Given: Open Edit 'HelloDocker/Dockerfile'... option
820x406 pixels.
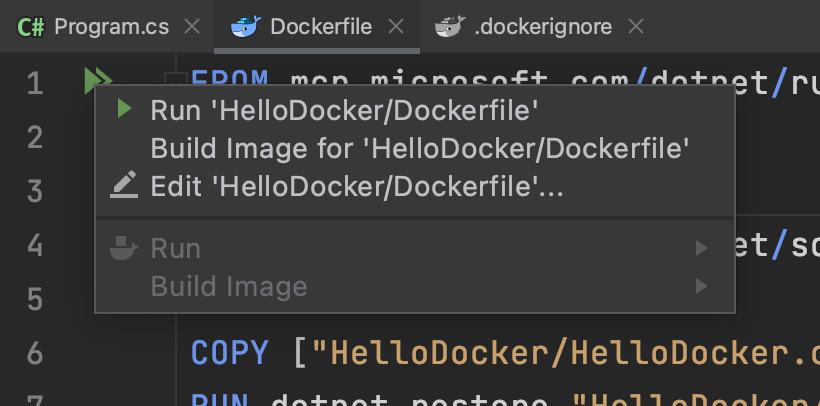Looking at the screenshot, I should 357,186.
